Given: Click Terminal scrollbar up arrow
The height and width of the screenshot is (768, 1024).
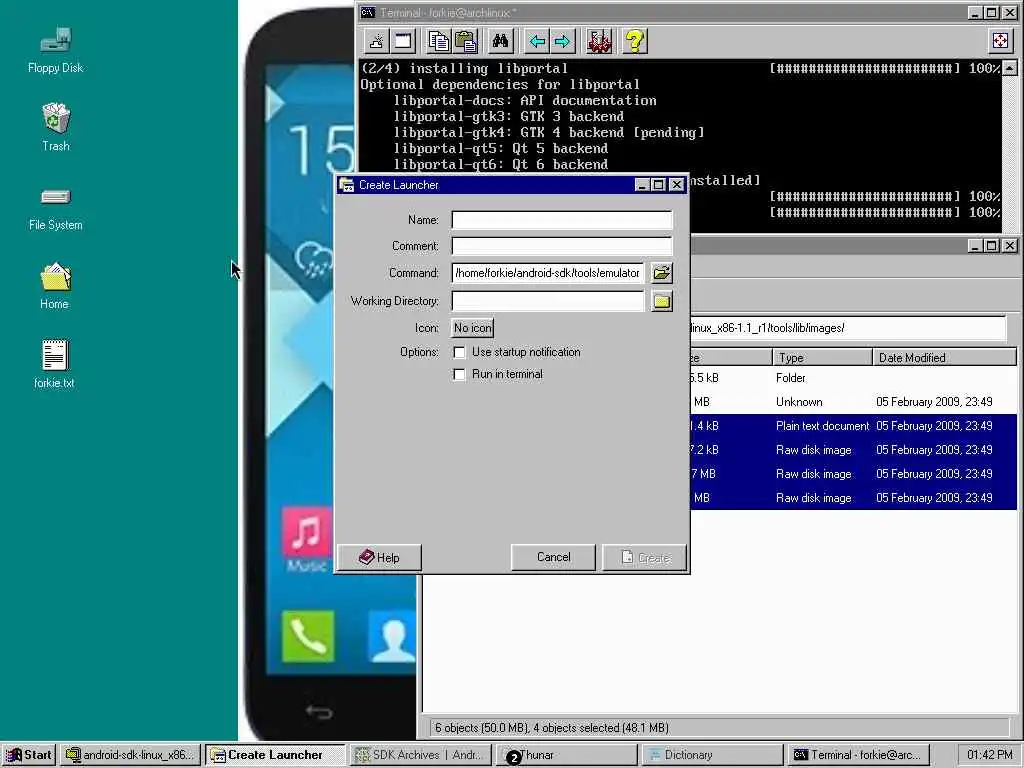Looking at the screenshot, I should click(x=1010, y=68).
